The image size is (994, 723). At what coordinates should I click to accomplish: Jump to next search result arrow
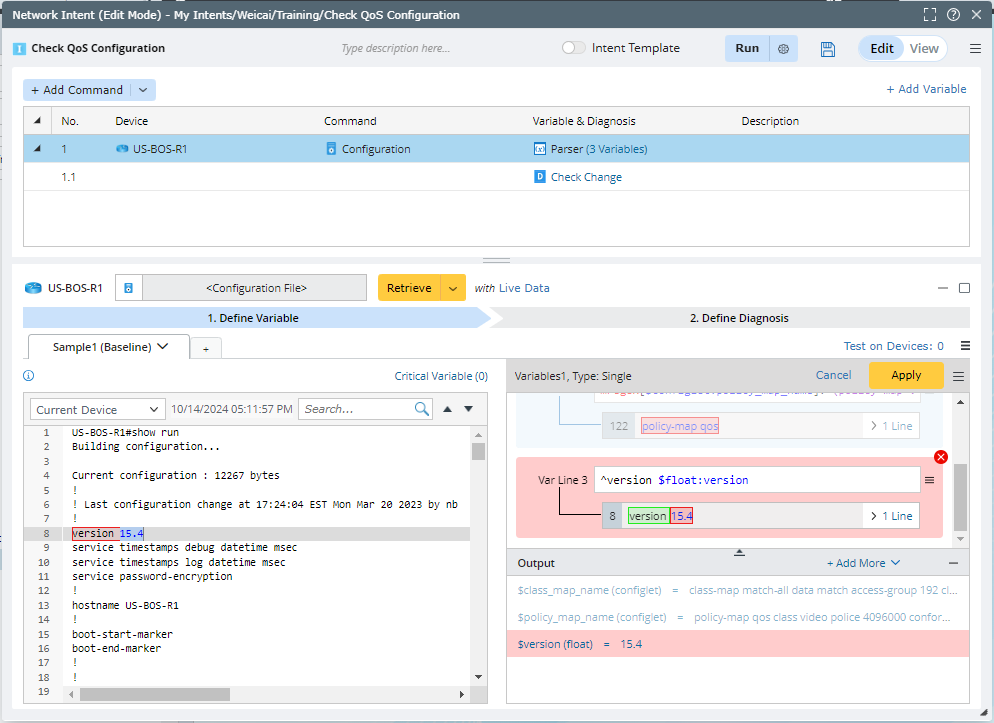468,409
